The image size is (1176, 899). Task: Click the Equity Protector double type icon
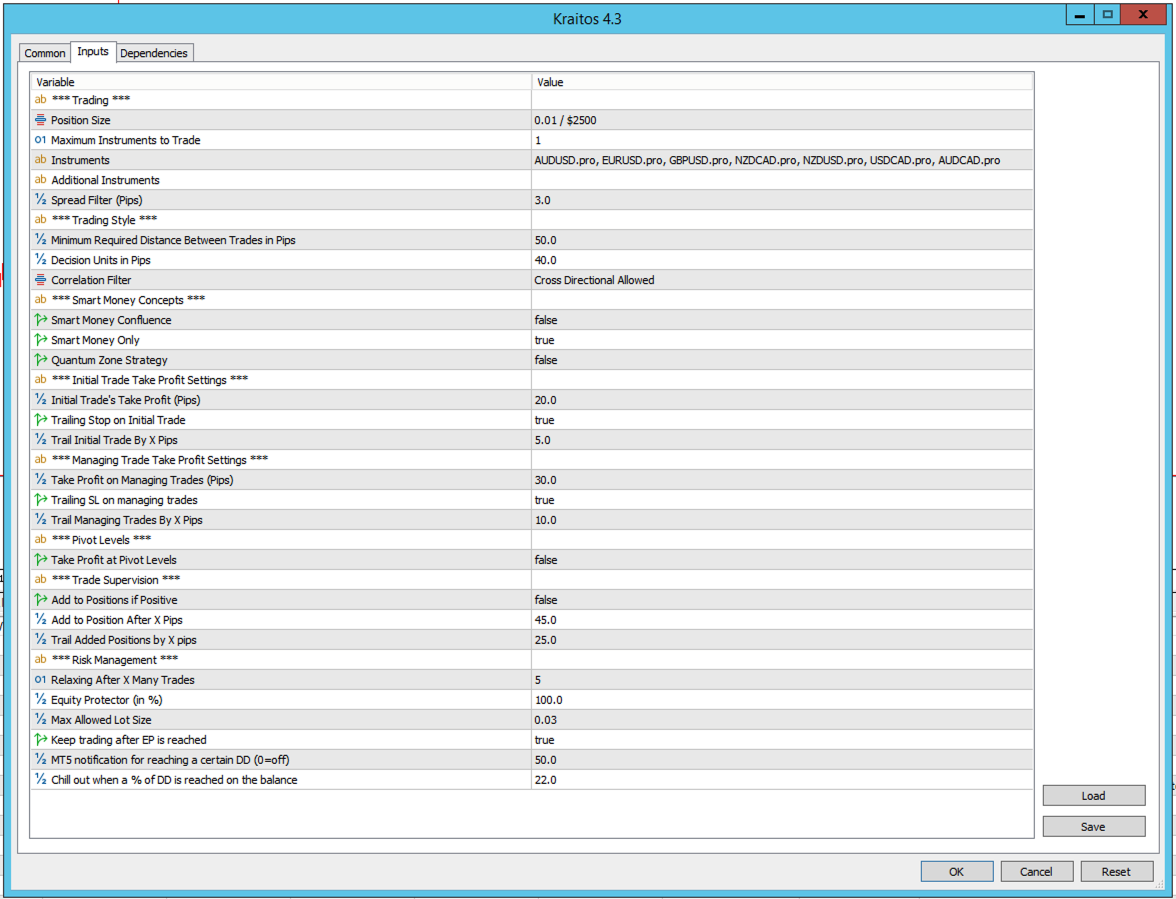tap(41, 700)
